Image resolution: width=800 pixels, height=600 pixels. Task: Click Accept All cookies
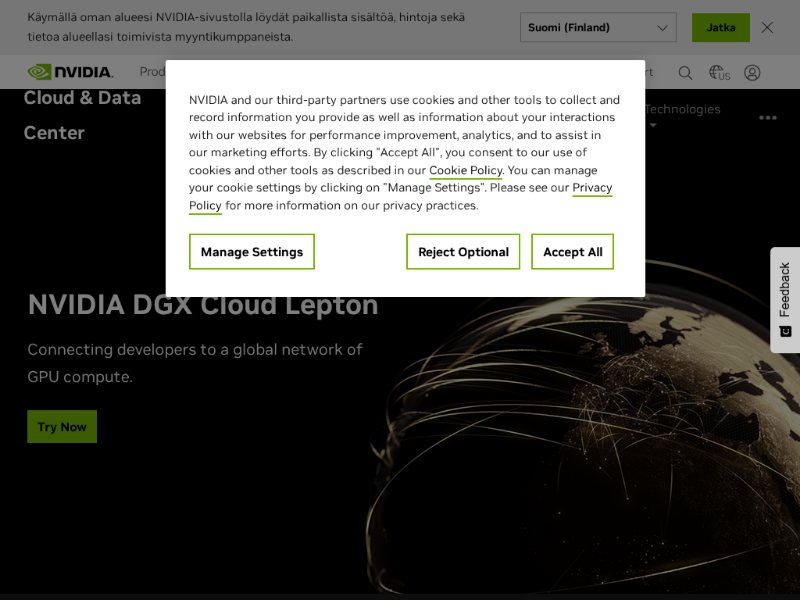(x=572, y=252)
